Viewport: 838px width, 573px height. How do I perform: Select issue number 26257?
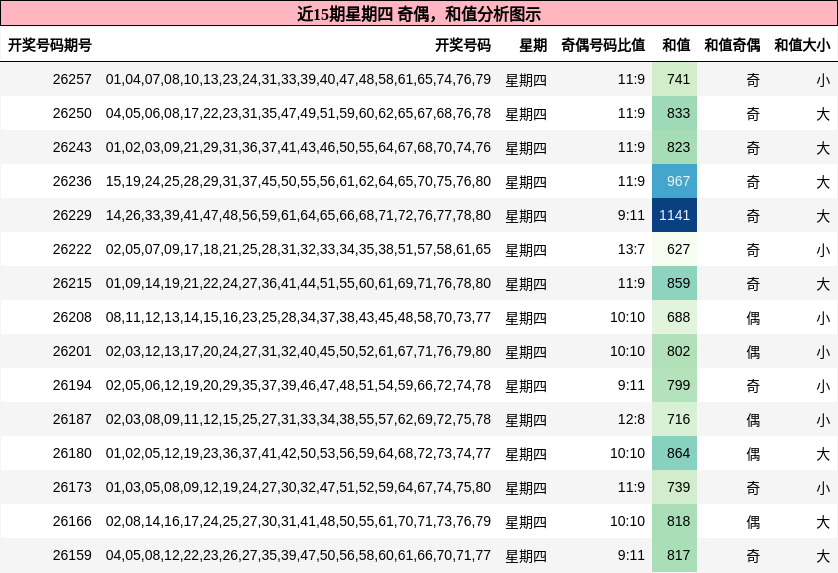72,80
